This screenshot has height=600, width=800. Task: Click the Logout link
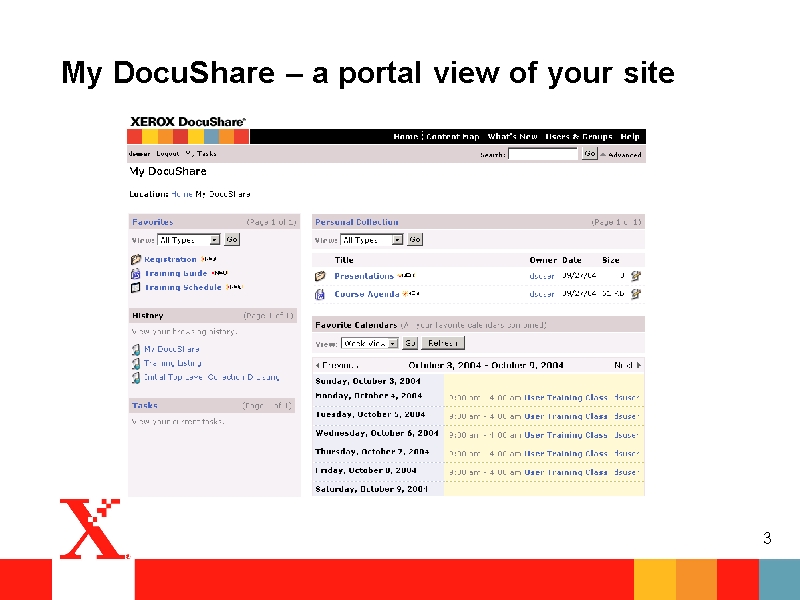click(x=167, y=154)
